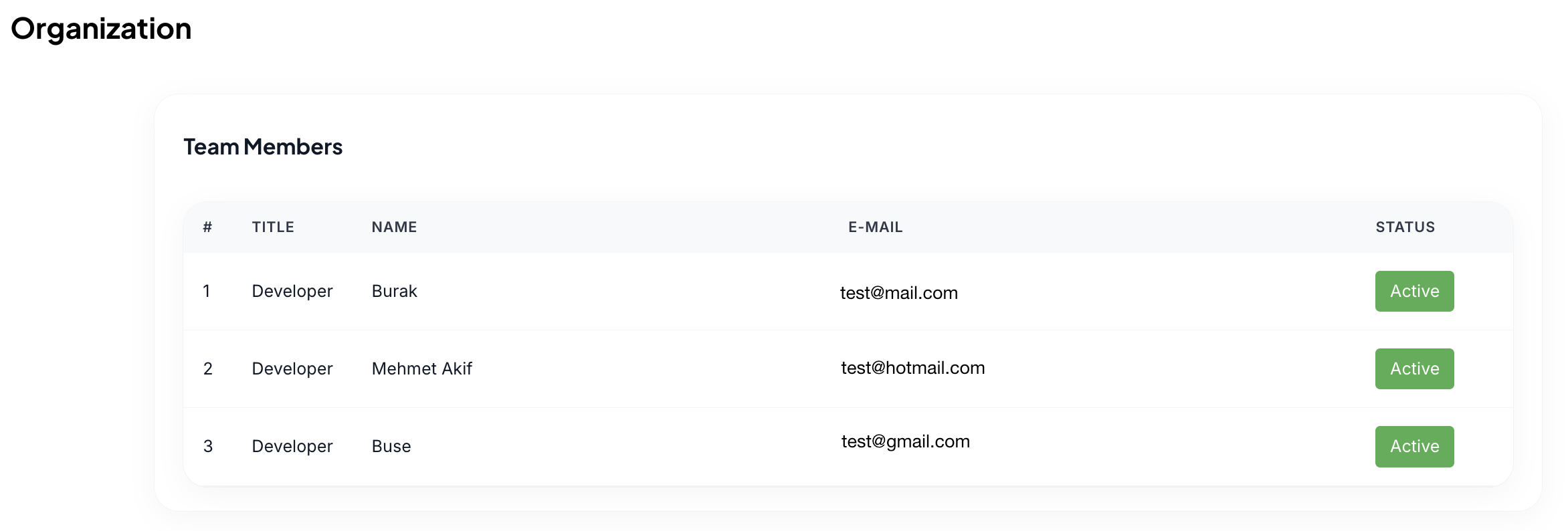Click the Active status button for Burak
Viewport: 1568px width, 531px height.
[x=1414, y=291]
